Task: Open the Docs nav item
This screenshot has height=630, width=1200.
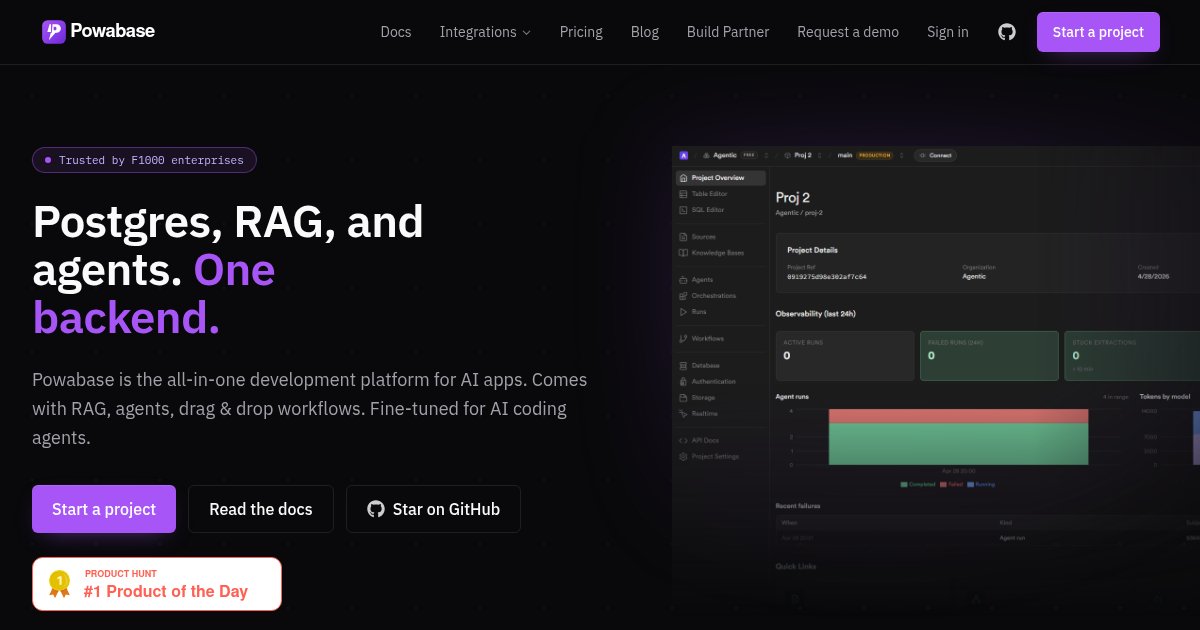Action: click(396, 32)
